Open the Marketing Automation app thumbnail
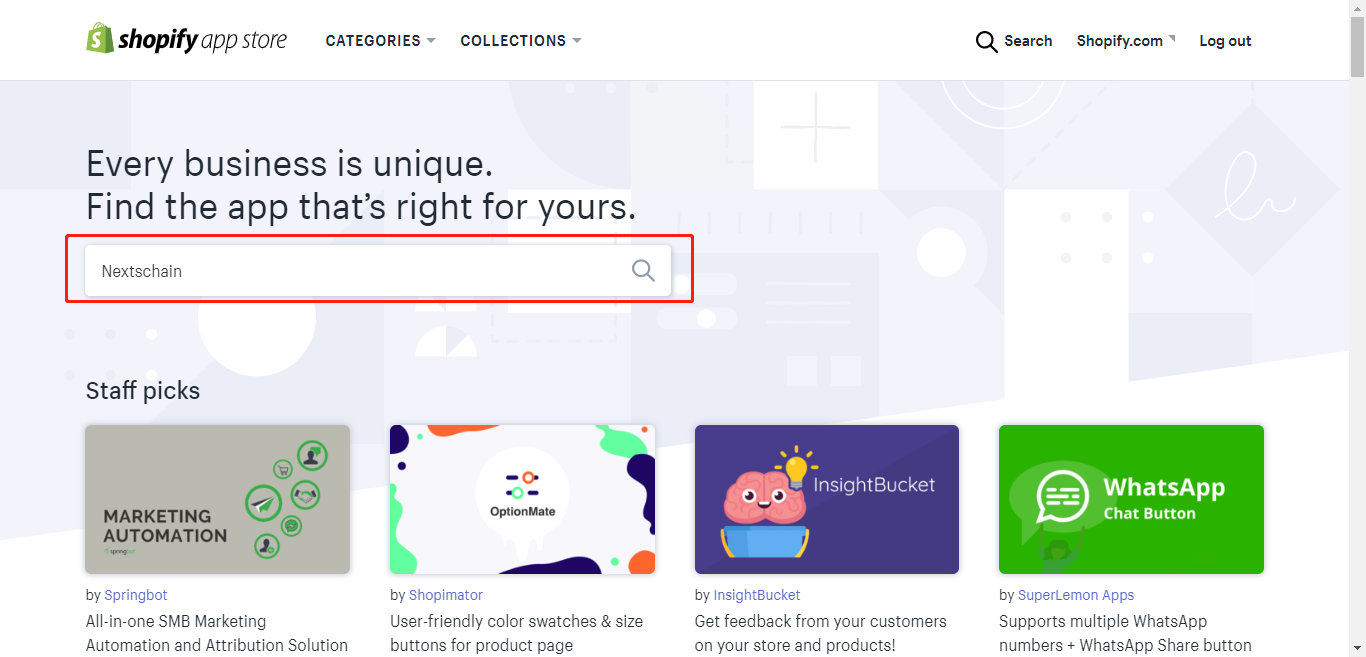This screenshot has height=657, width=1366. (217, 499)
